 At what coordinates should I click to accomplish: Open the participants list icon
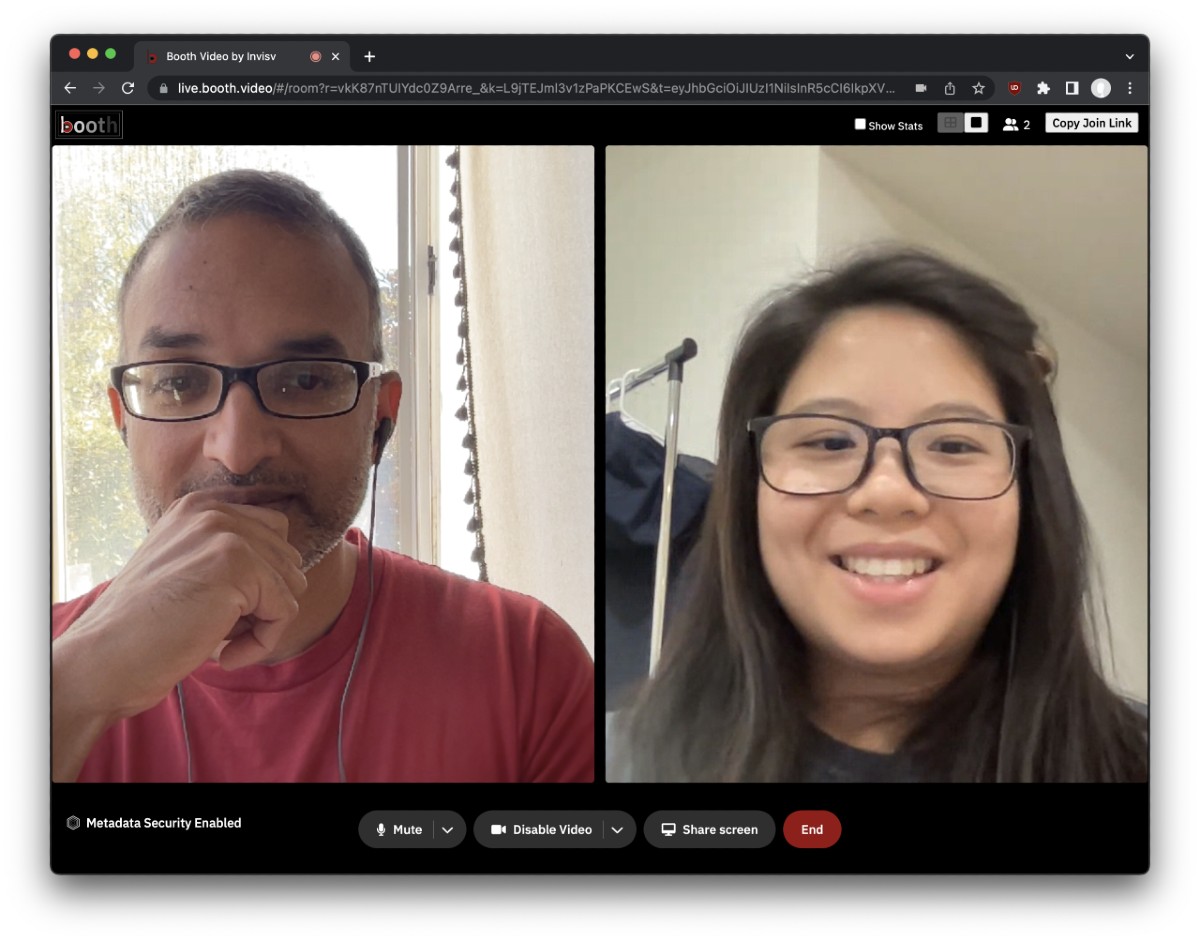1011,125
